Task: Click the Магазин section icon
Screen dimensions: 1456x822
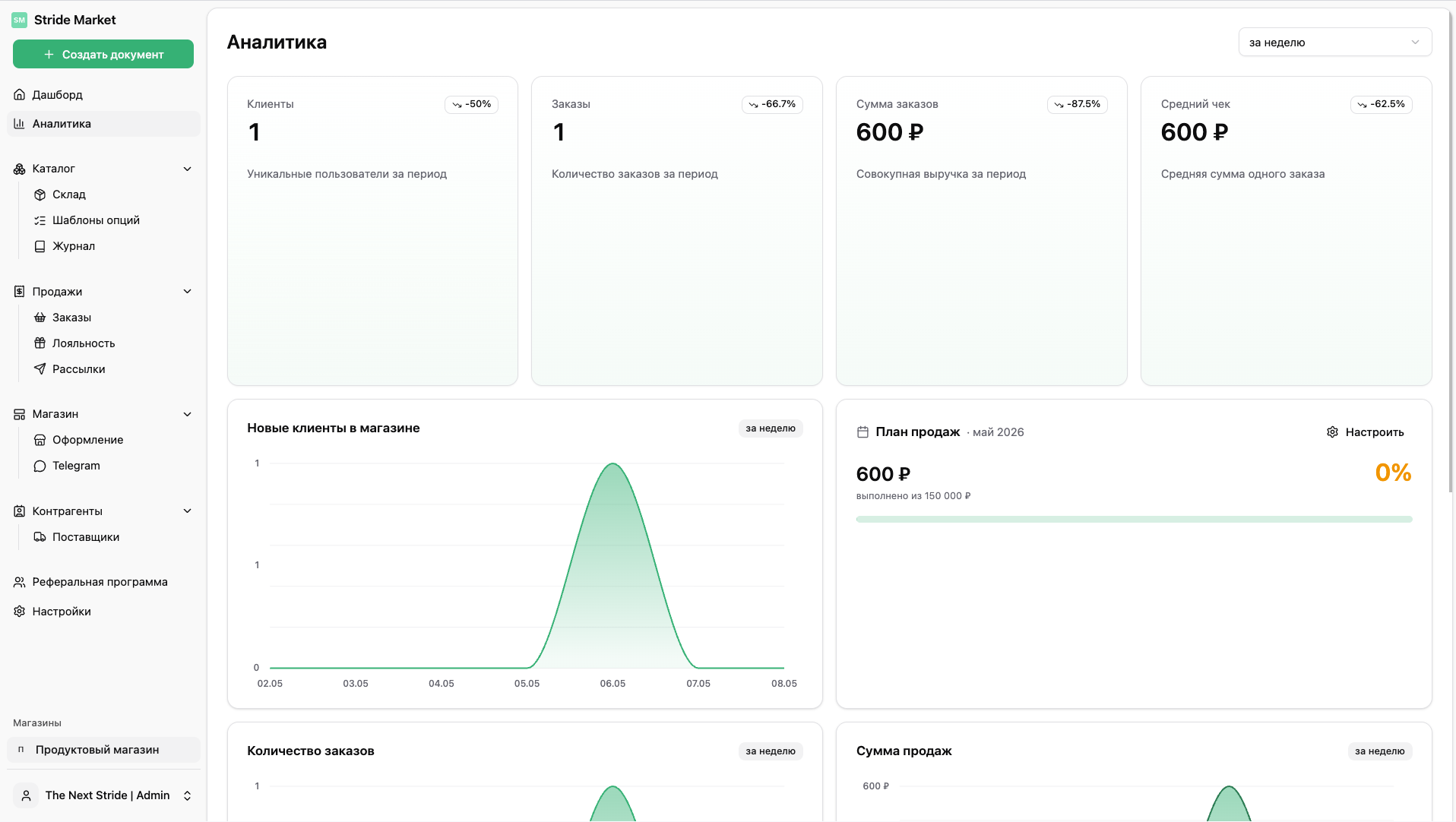Action: click(20, 414)
